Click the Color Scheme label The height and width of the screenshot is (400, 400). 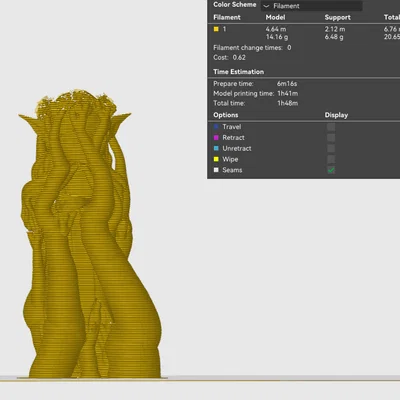[235, 5]
